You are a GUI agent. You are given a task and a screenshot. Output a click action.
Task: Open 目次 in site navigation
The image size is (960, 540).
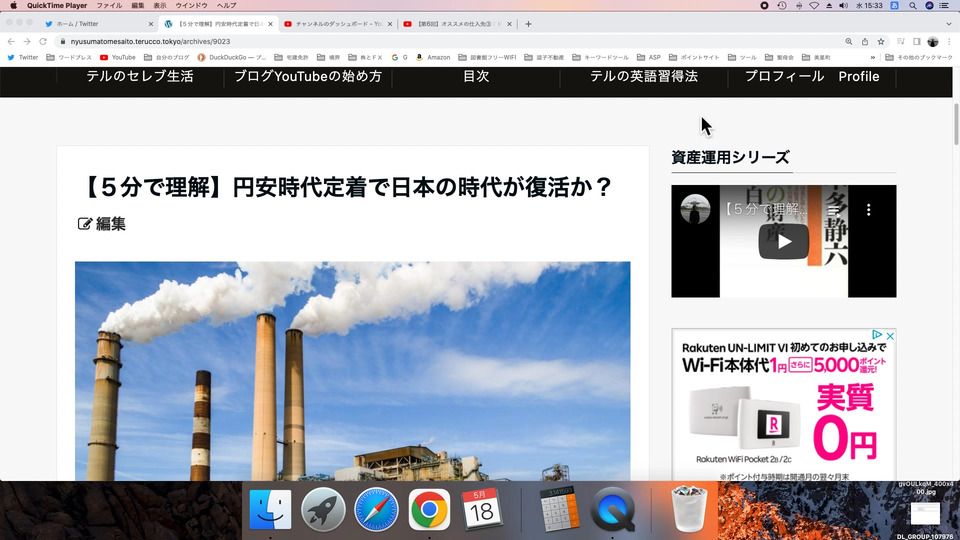tap(476, 77)
